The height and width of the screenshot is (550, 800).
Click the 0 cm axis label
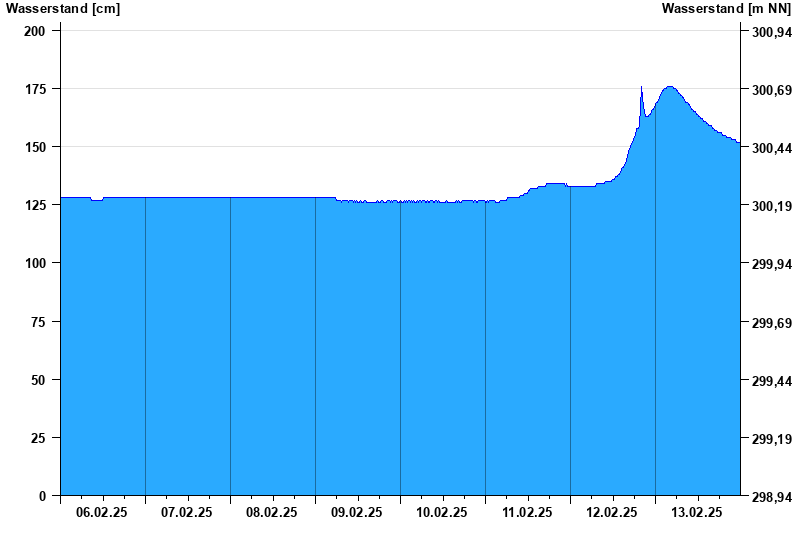pos(42,496)
